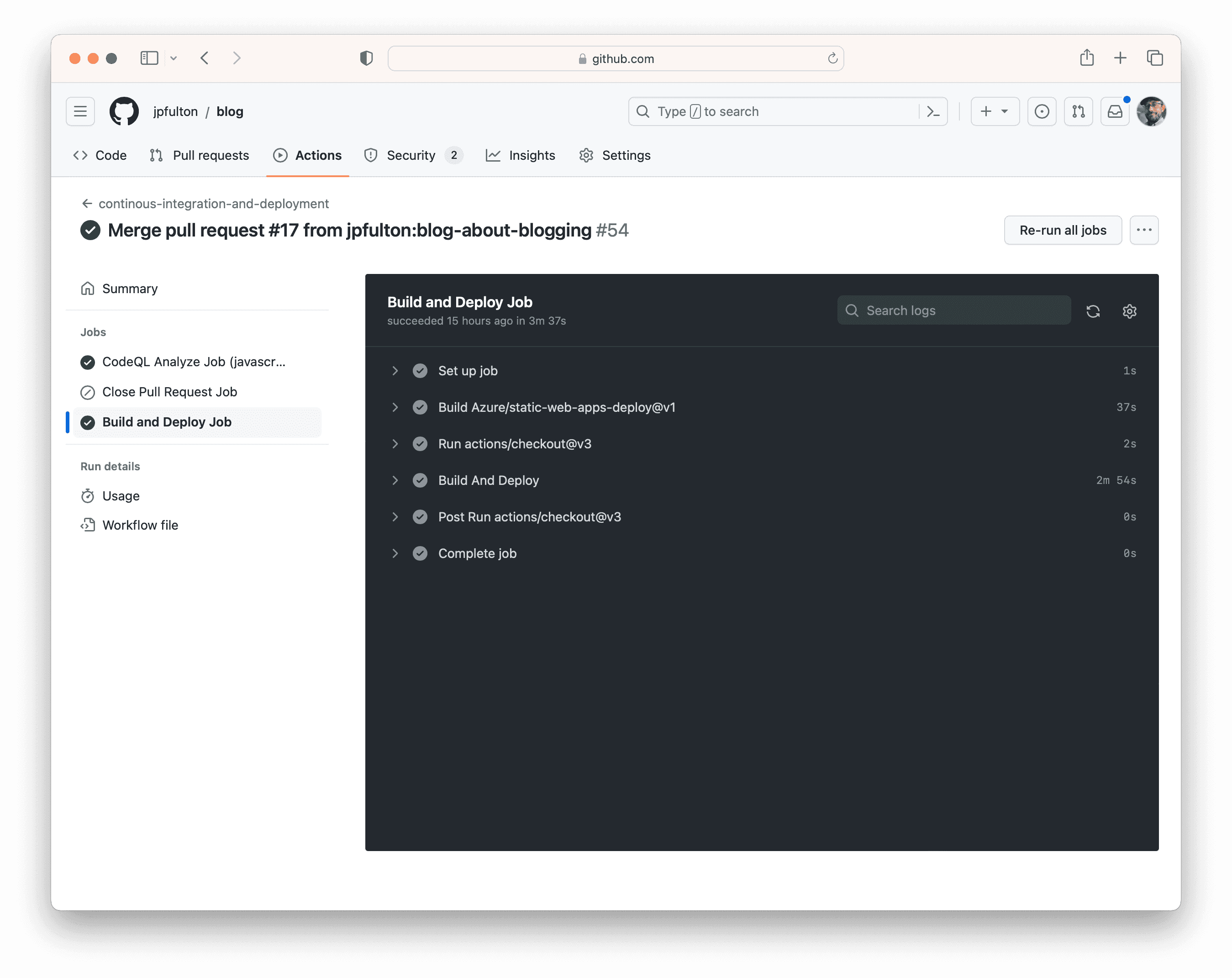
Task: Expand the Run actions/checkout@v3 step
Action: coord(395,444)
